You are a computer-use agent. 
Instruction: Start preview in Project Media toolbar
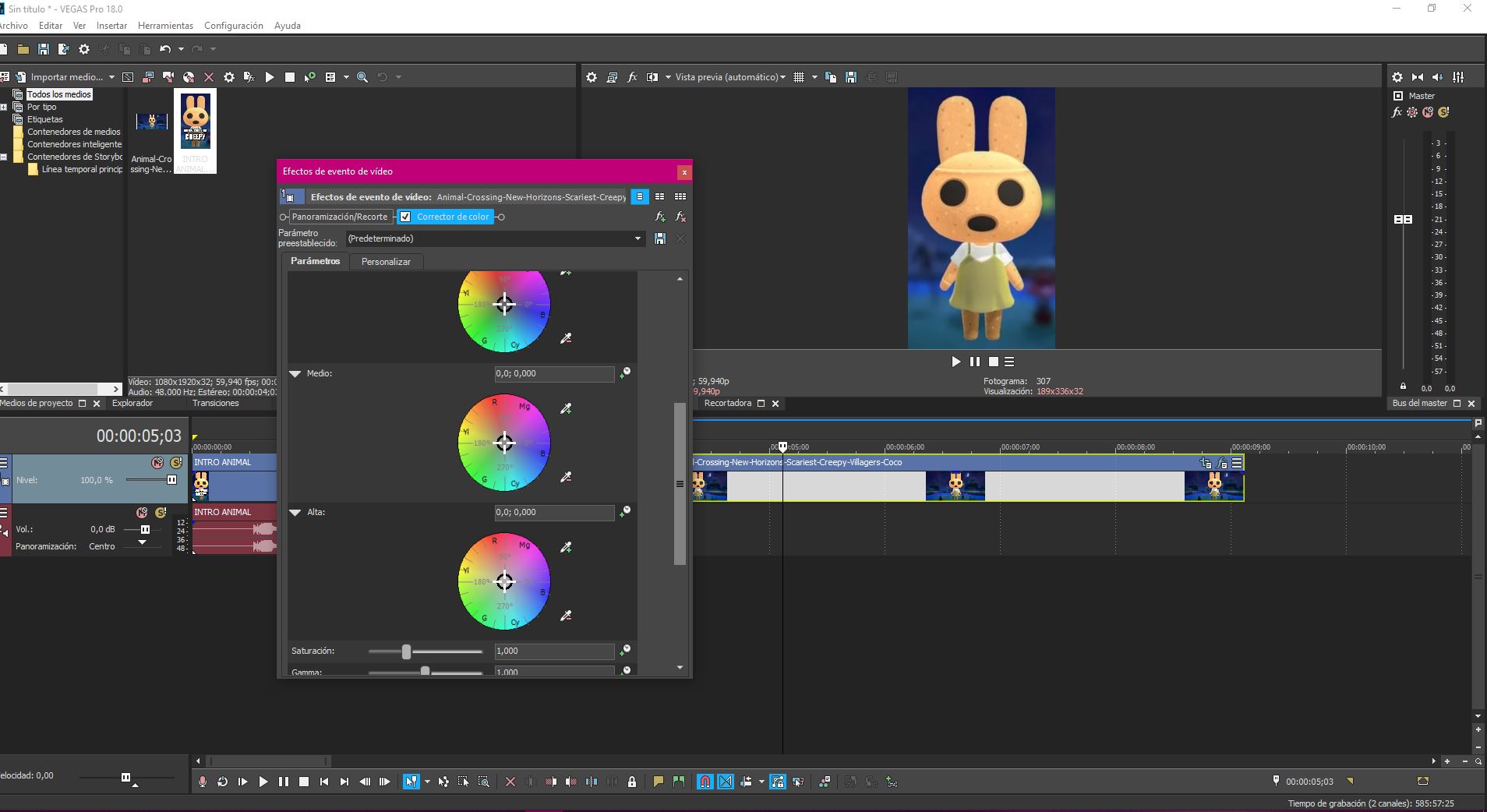(x=270, y=77)
